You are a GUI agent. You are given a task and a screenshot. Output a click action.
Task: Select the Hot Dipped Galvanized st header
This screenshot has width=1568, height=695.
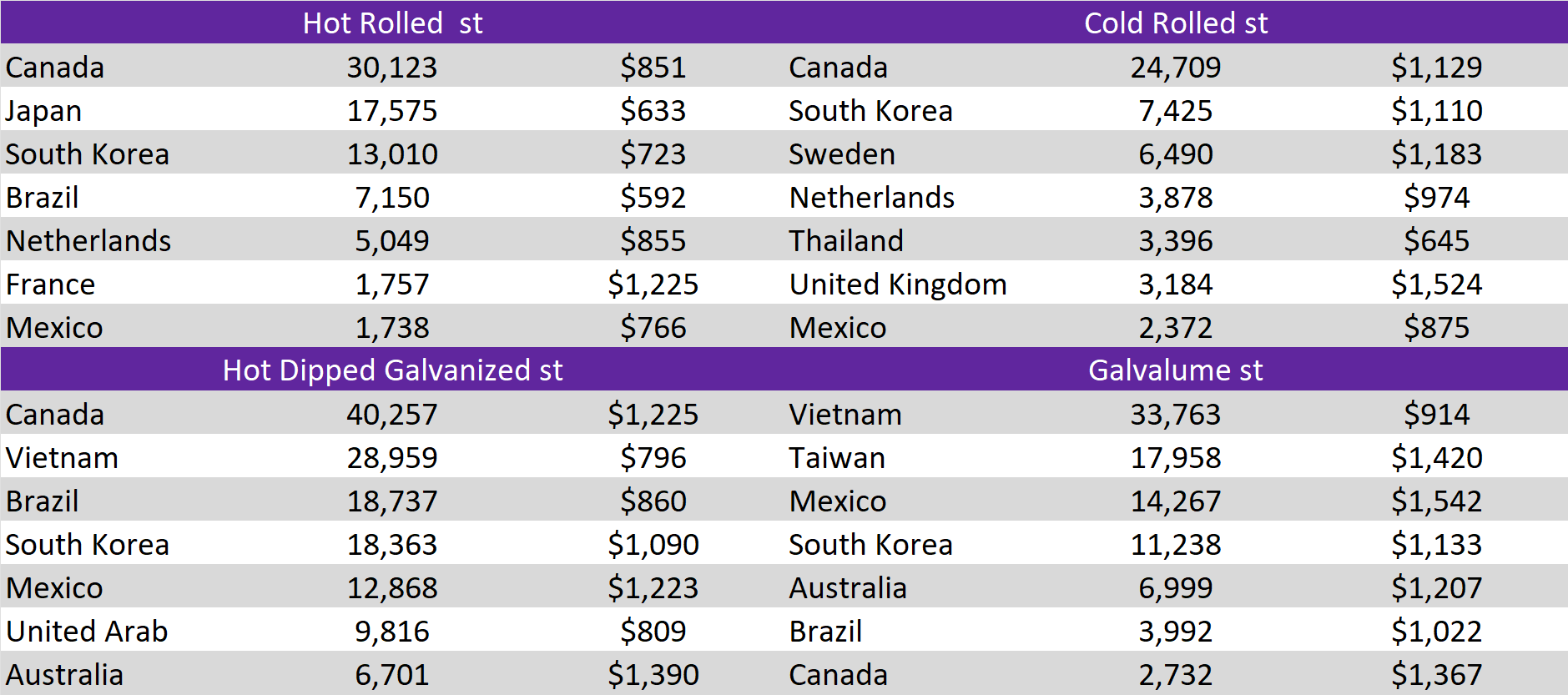(x=392, y=370)
